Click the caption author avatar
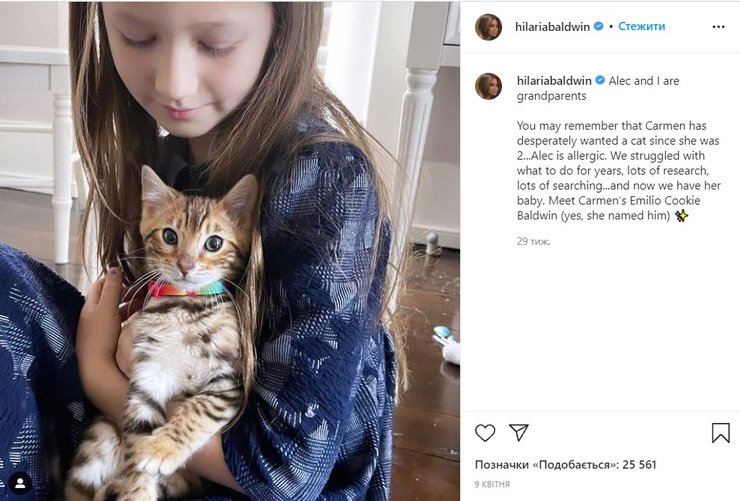This screenshot has height=501, width=740. (x=488, y=86)
